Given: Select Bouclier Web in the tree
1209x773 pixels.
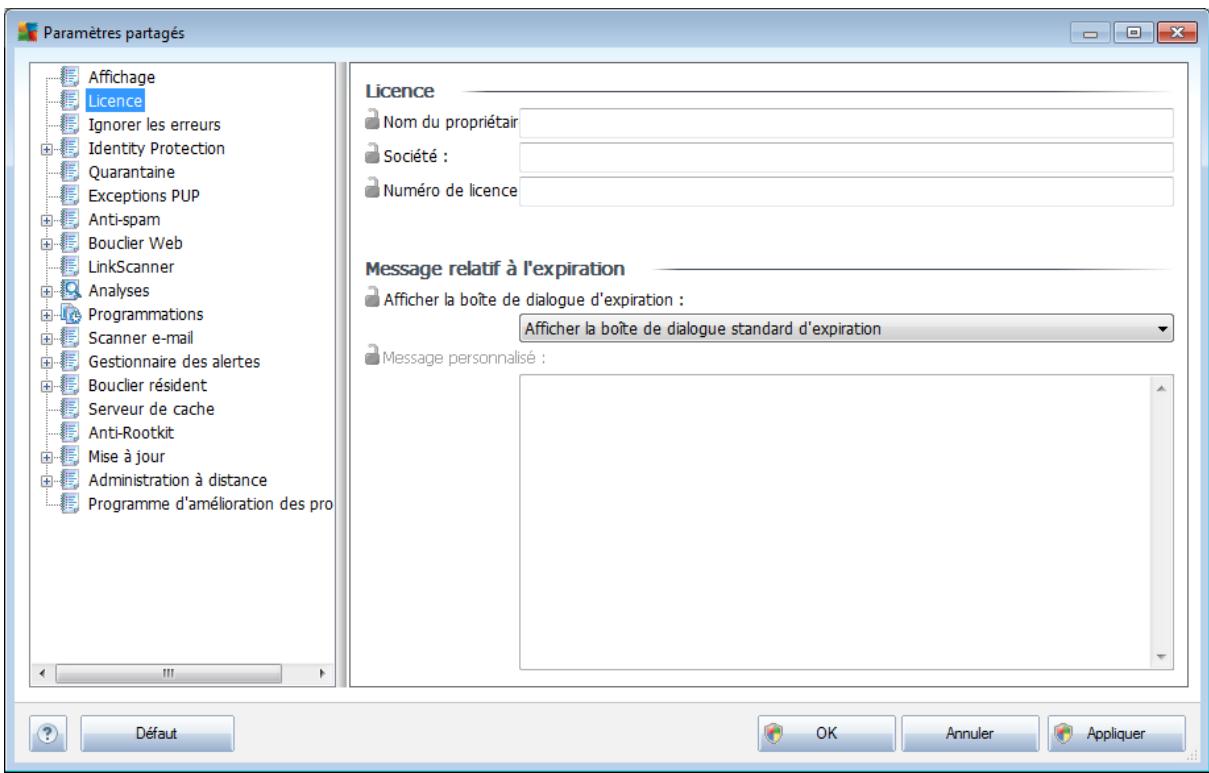Looking at the screenshot, I should click(135, 245).
